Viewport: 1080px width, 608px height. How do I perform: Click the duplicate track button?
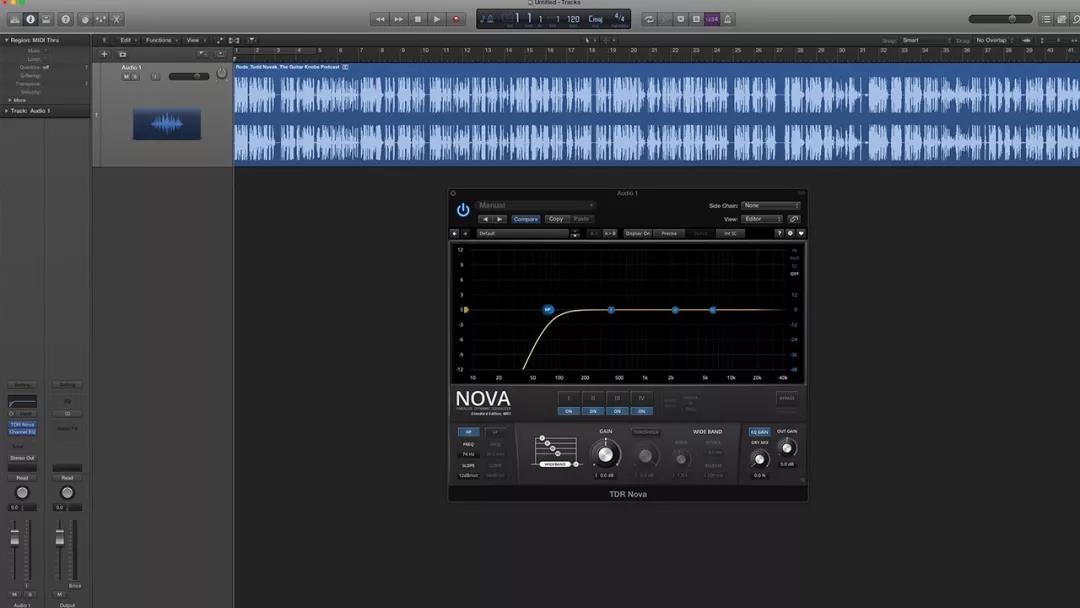[x=123, y=54]
